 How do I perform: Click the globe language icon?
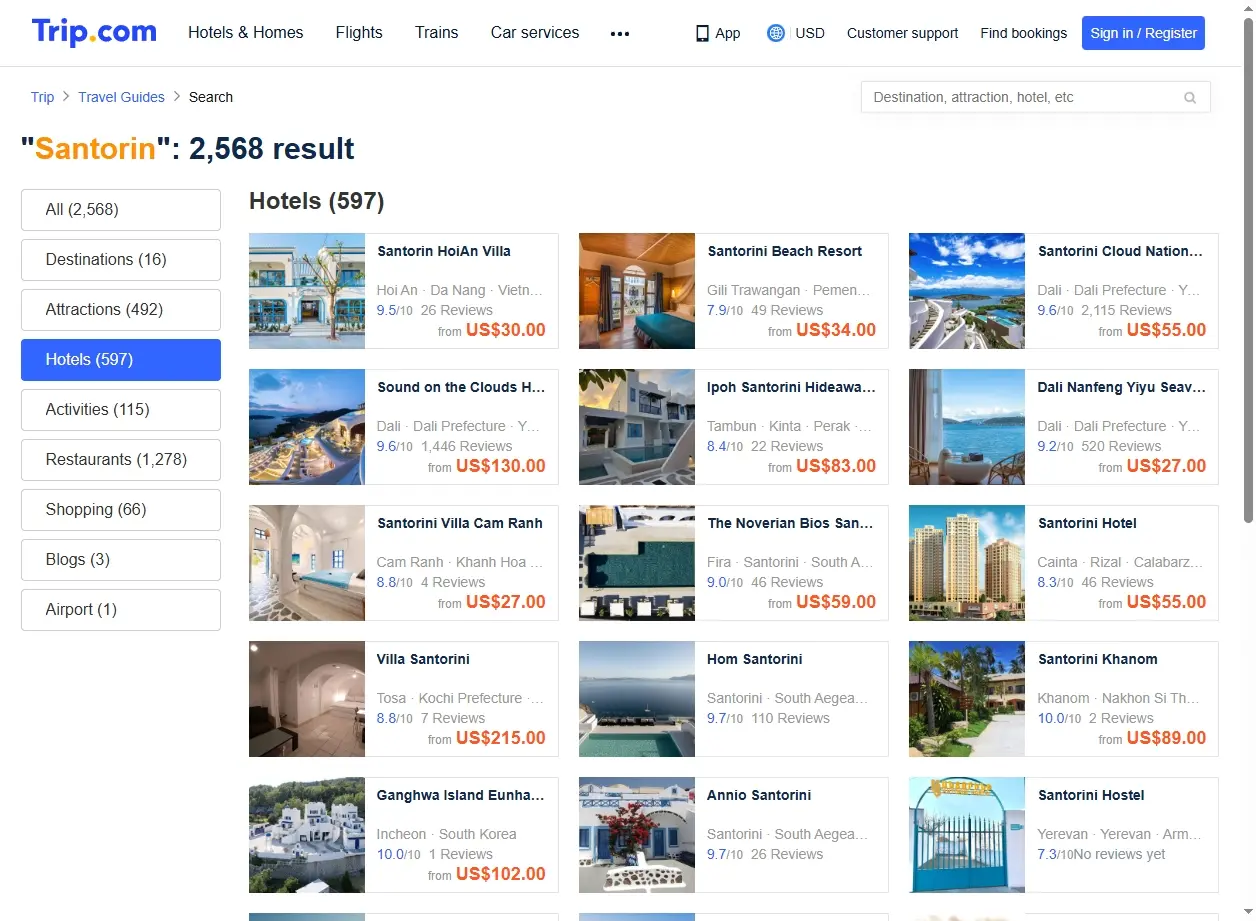[776, 33]
